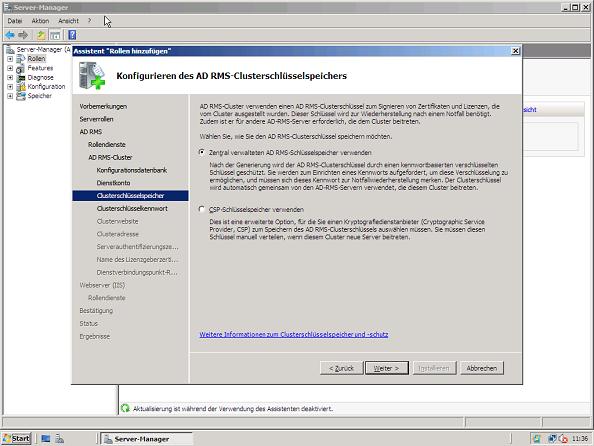
Task: Go to AD RMS-Cluster wizard step
Action: [110, 157]
